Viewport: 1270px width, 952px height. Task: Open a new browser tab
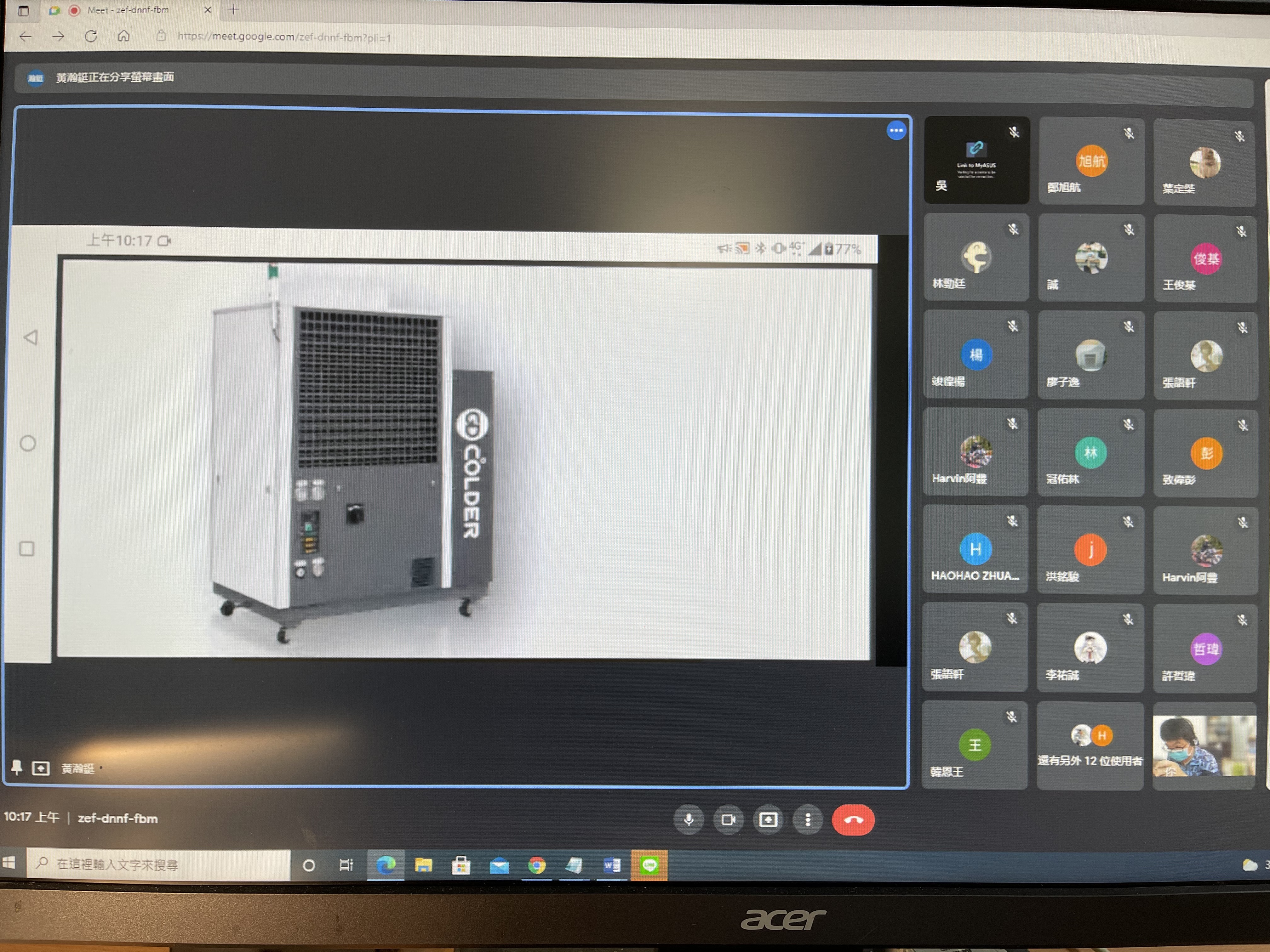tap(234, 9)
